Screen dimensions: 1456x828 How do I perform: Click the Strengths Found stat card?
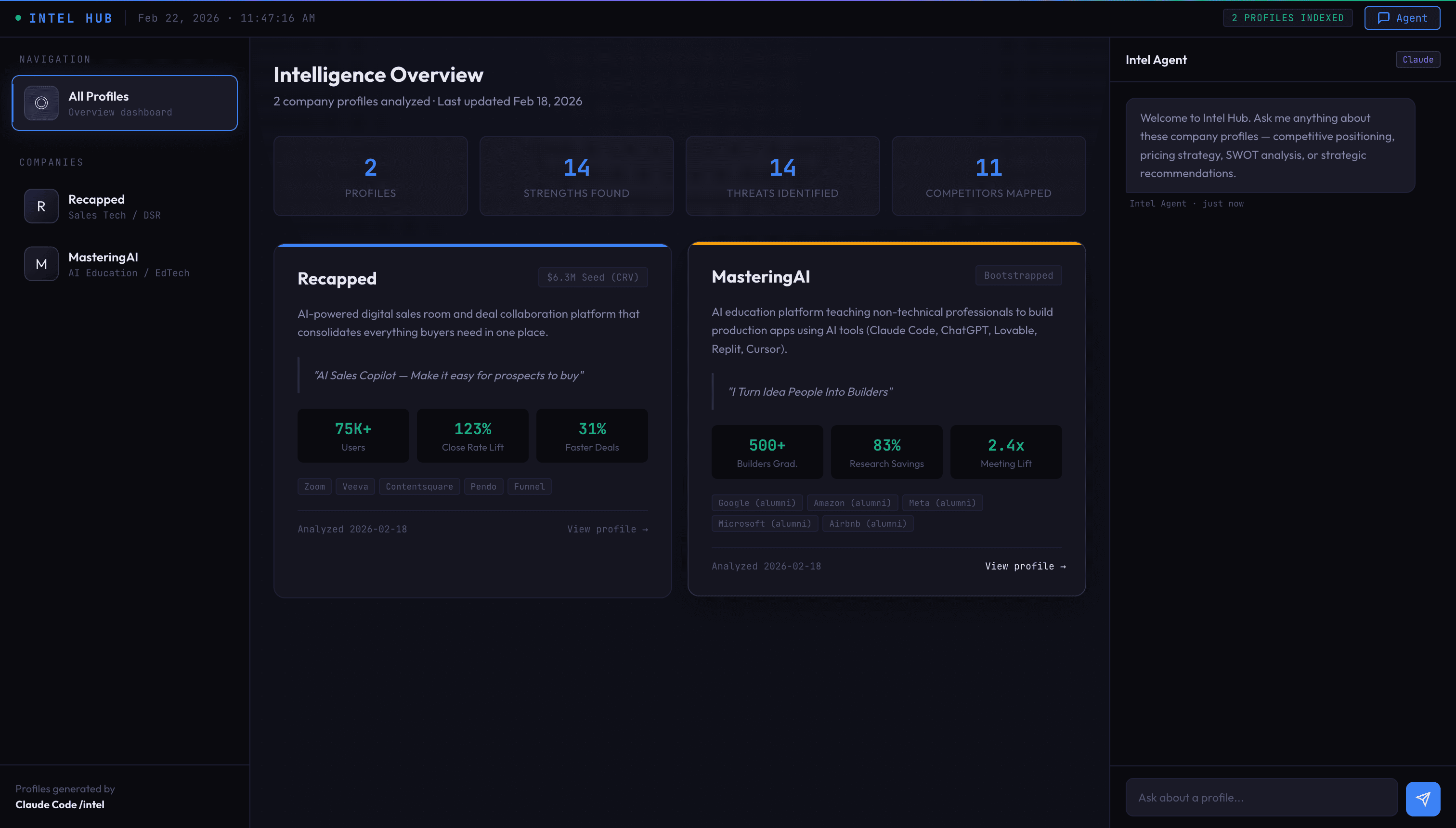pos(576,176)
